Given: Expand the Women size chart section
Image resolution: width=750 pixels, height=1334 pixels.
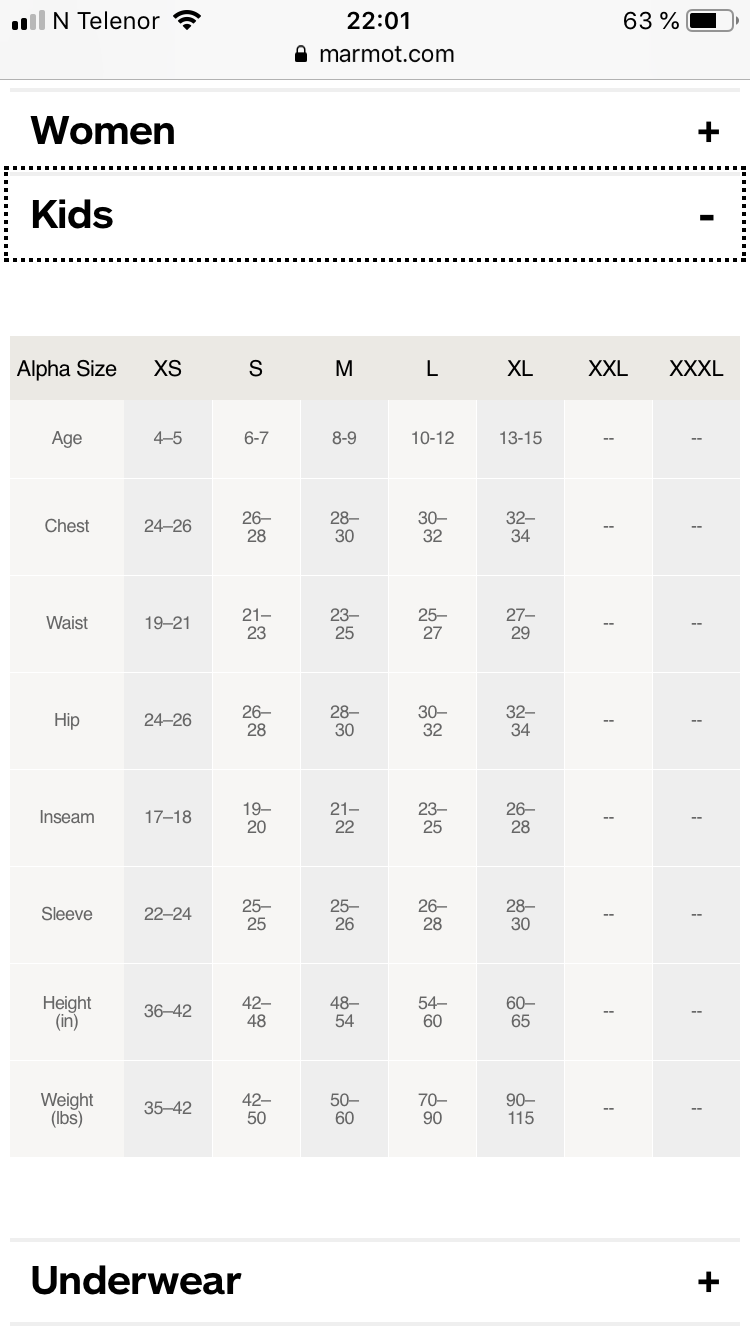Looking at the screenshot, I should (x=708, y=132).
